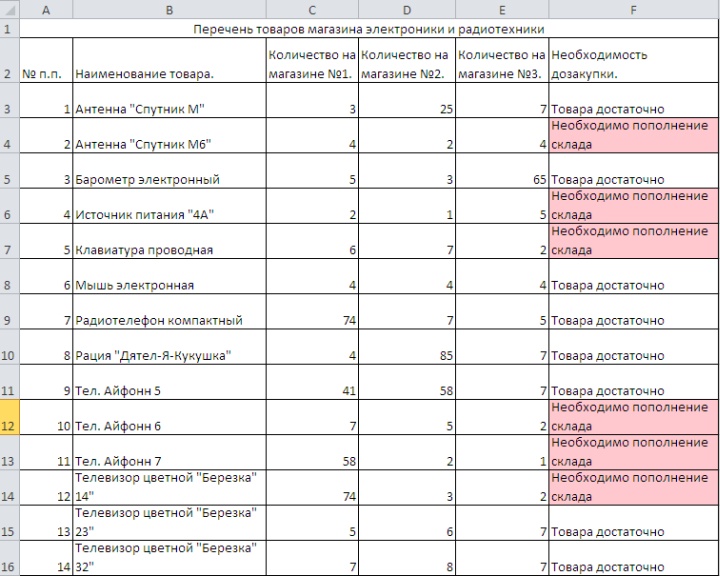Click header cell '№ п.п.'
The width and height of the screenshot is (720, 576).
pos(46,61)
